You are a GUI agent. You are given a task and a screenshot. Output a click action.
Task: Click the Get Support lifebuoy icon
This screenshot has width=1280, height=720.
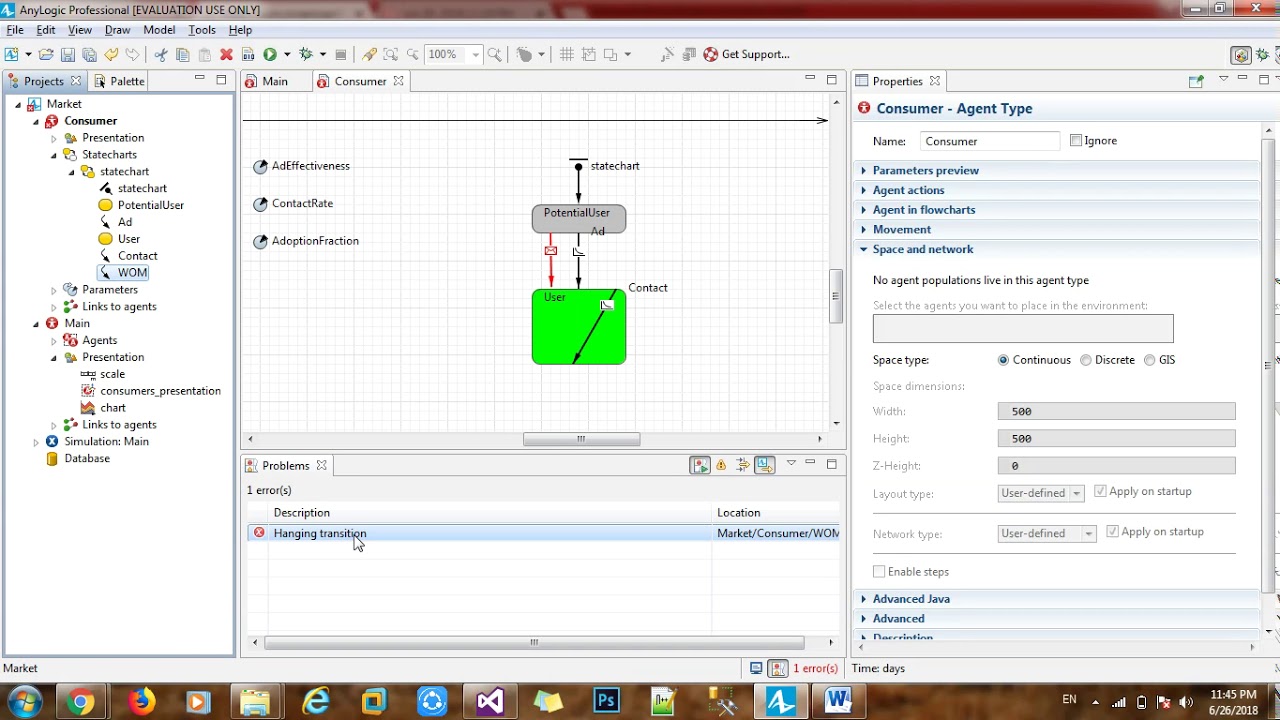(x=711, y=54)
